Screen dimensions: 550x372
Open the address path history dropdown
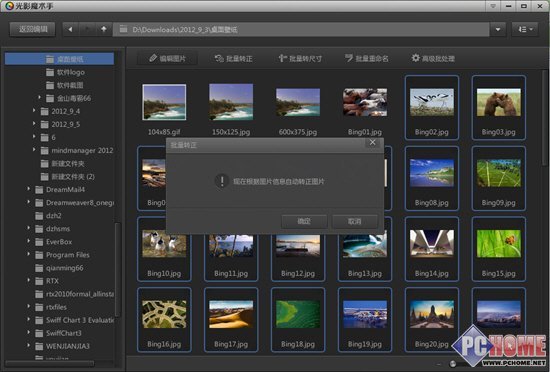pos(498,29)
